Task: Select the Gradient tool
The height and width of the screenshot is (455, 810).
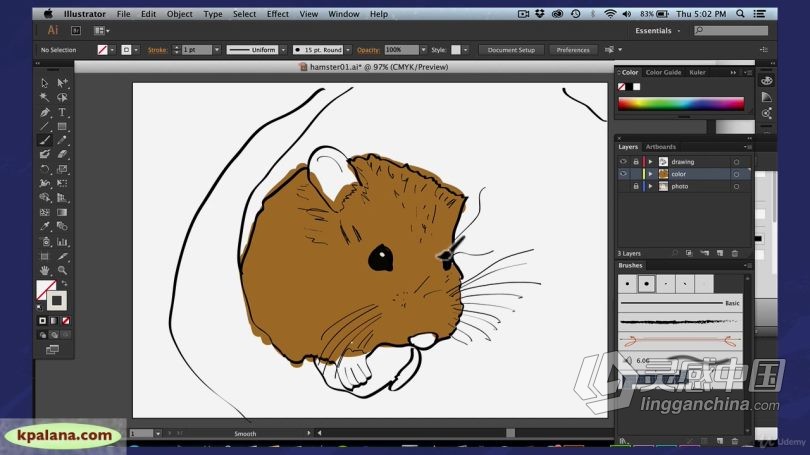Action: (x=62, y=212)
